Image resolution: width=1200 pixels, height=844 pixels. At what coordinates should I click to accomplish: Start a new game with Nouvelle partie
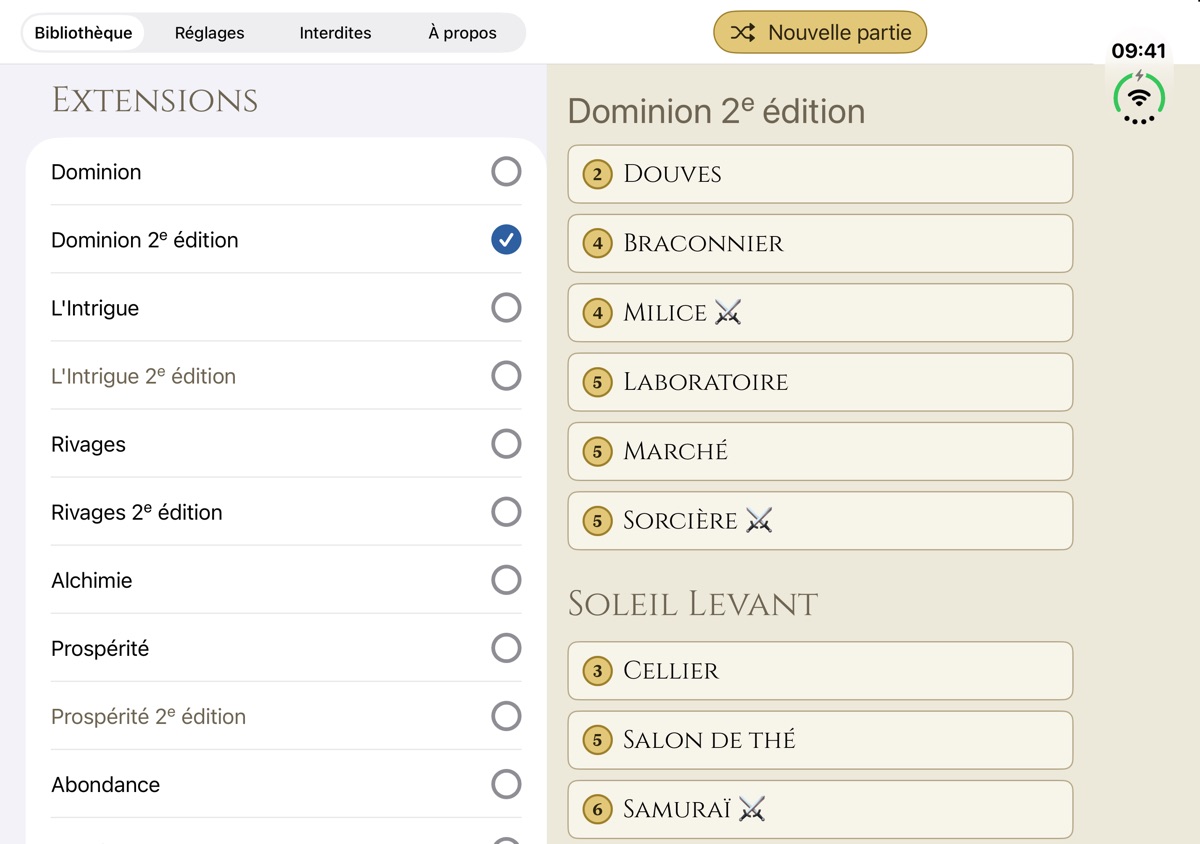point(820,33)
